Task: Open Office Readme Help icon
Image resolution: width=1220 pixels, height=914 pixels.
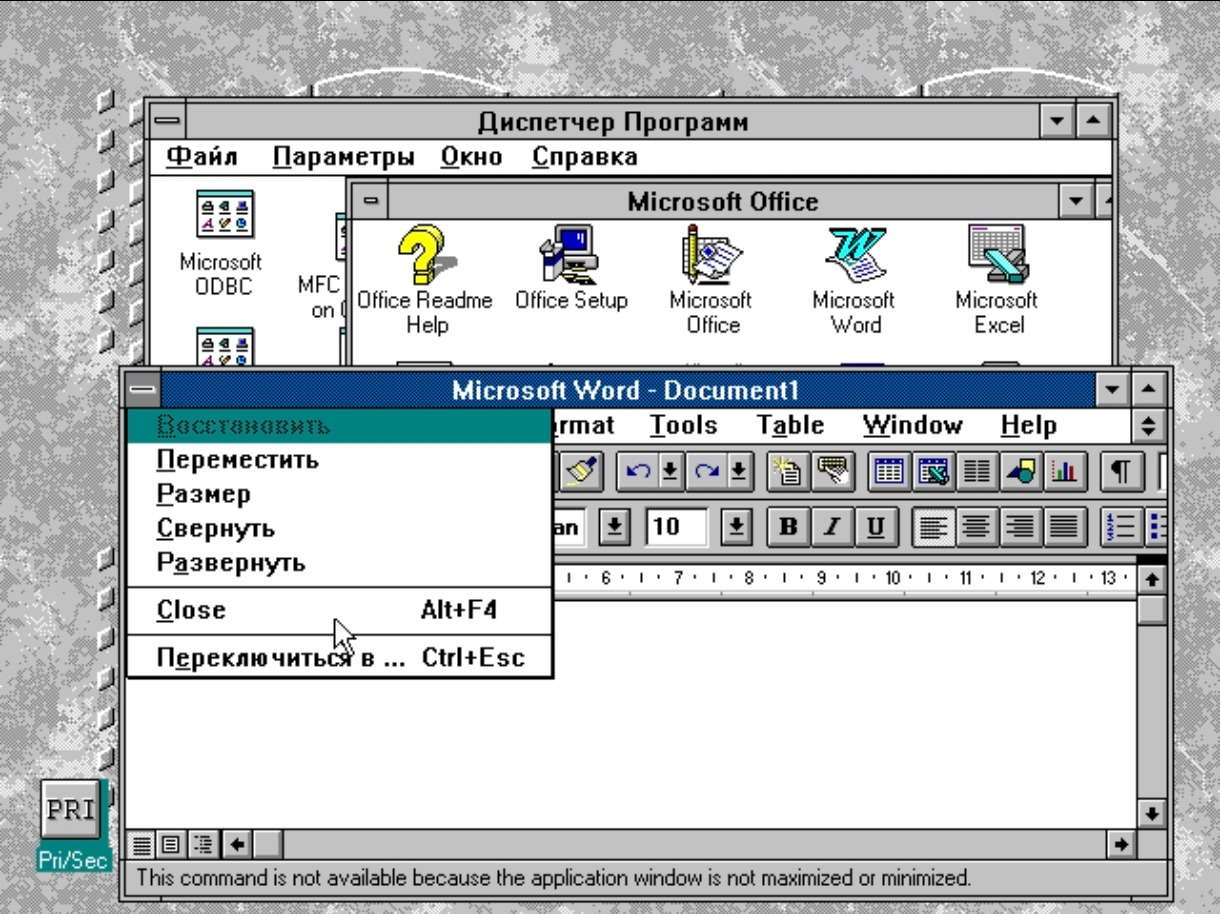Action: pyautogui.click(x=427, y=280)
